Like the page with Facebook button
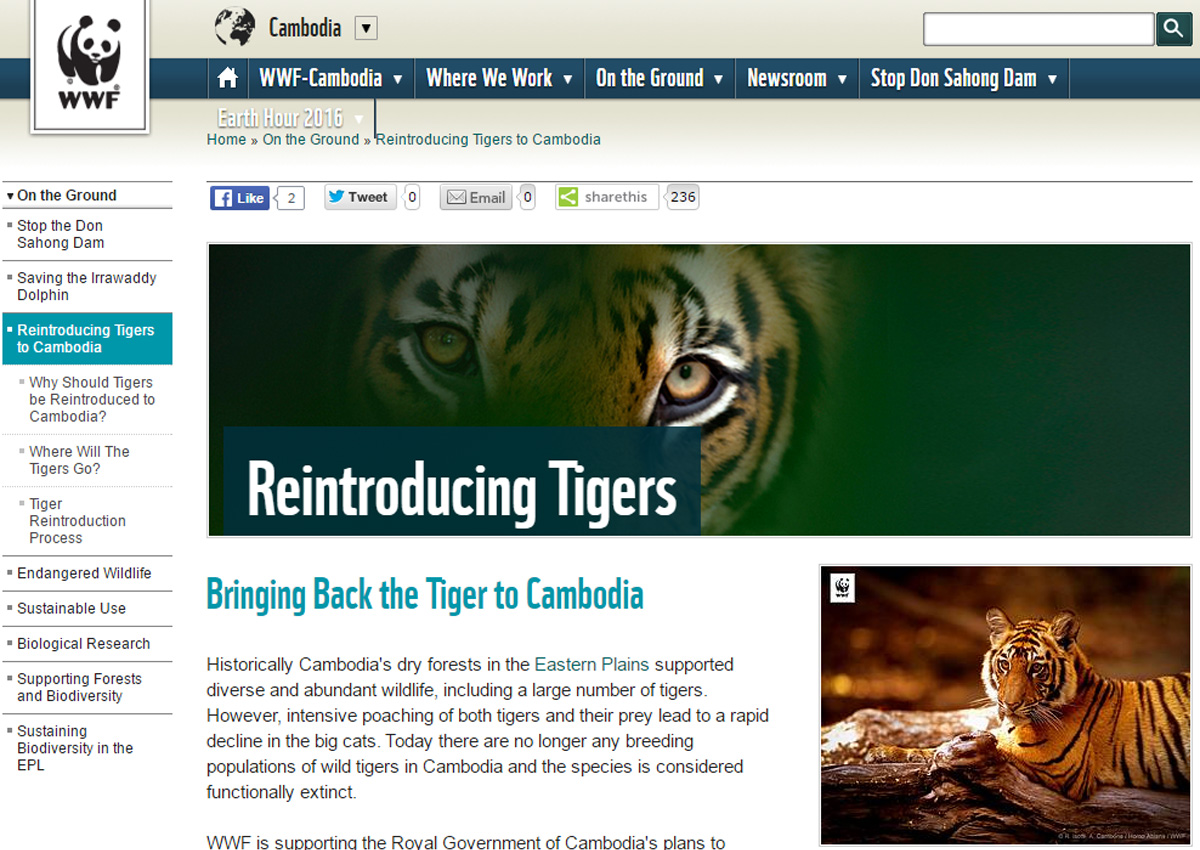This screenshot has height=850, width=1200. click(240, 198)
